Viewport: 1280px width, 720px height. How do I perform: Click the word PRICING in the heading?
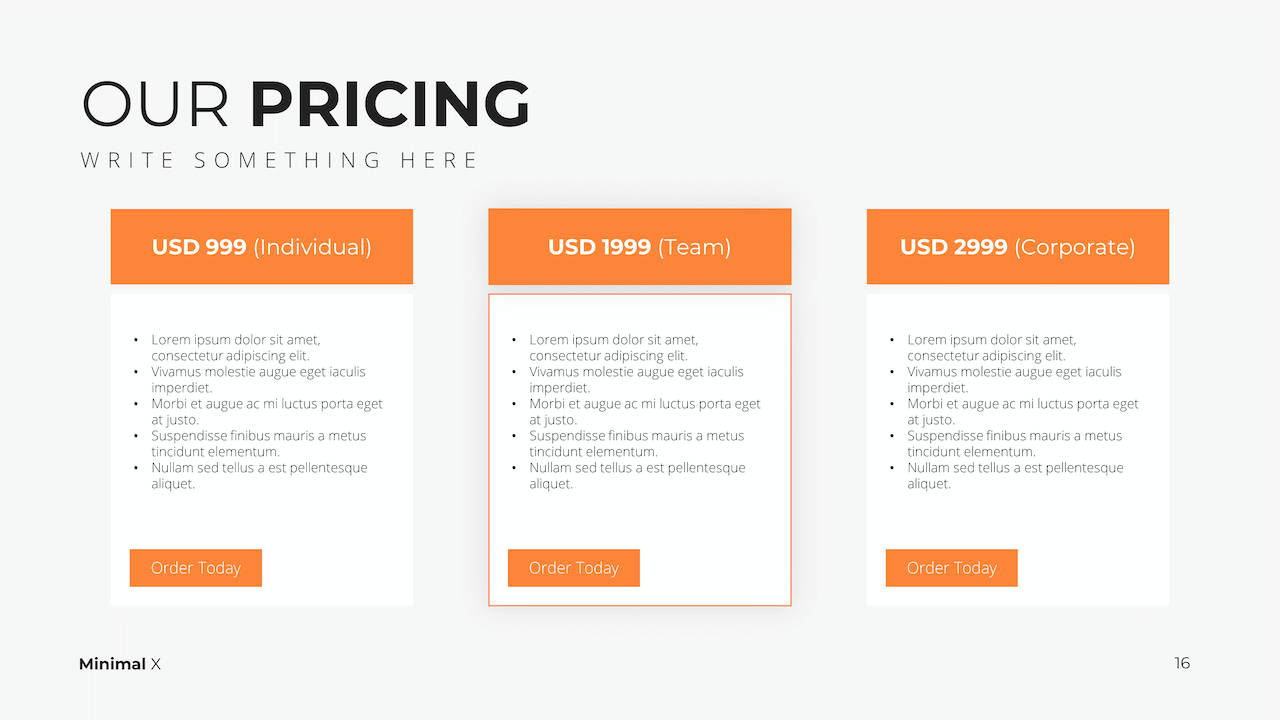pyautogui.click(x=390, y=104)
